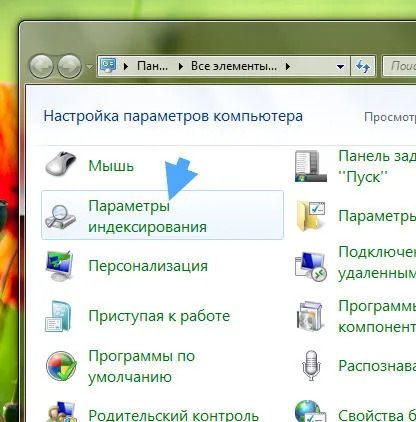Click the search (Поиск) input field

399,66
